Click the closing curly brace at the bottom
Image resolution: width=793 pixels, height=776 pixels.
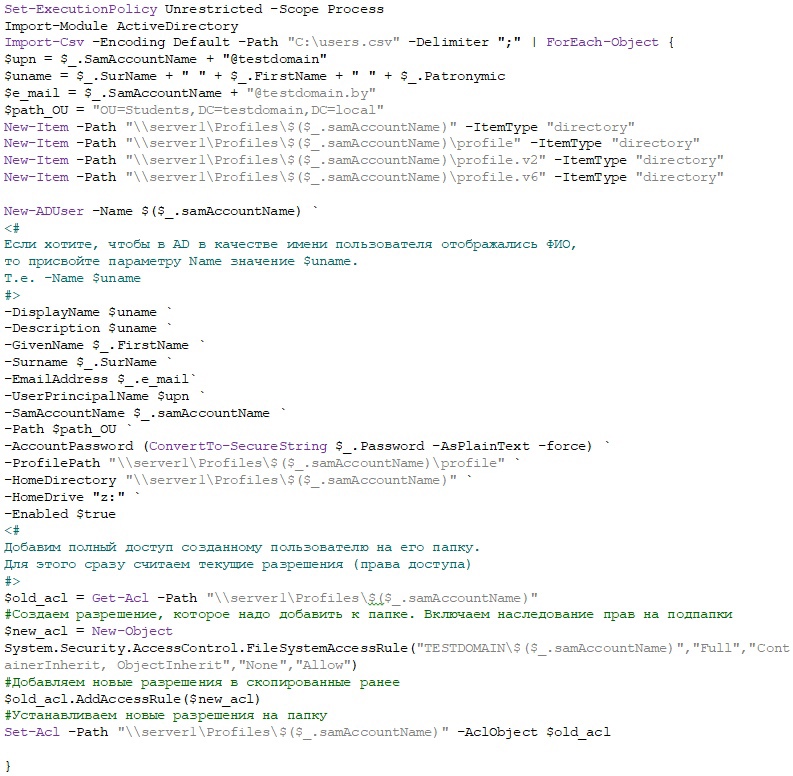8,766
